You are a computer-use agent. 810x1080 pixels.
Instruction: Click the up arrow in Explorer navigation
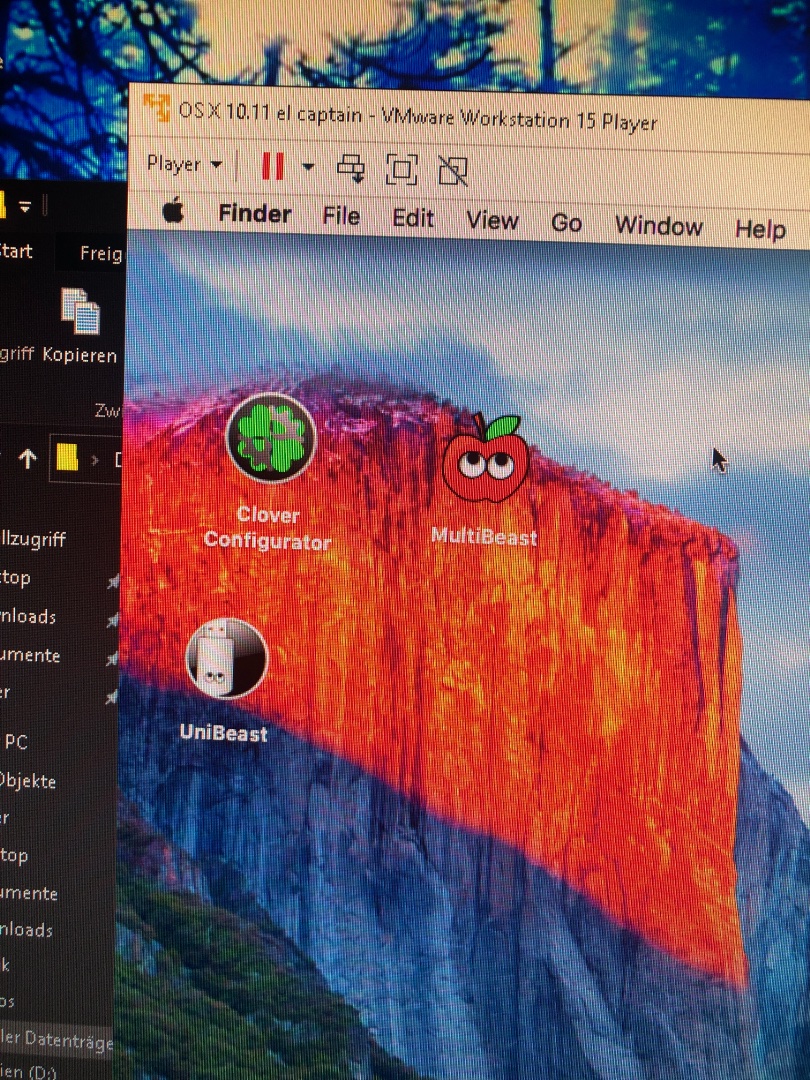[x=28, y=458]
